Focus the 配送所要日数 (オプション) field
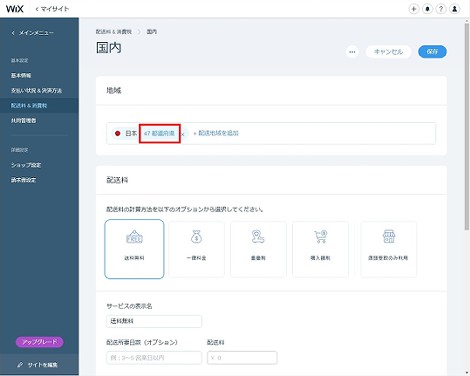Image resolution: width=470 pixels, height=376 pixels. pos(154,358)
